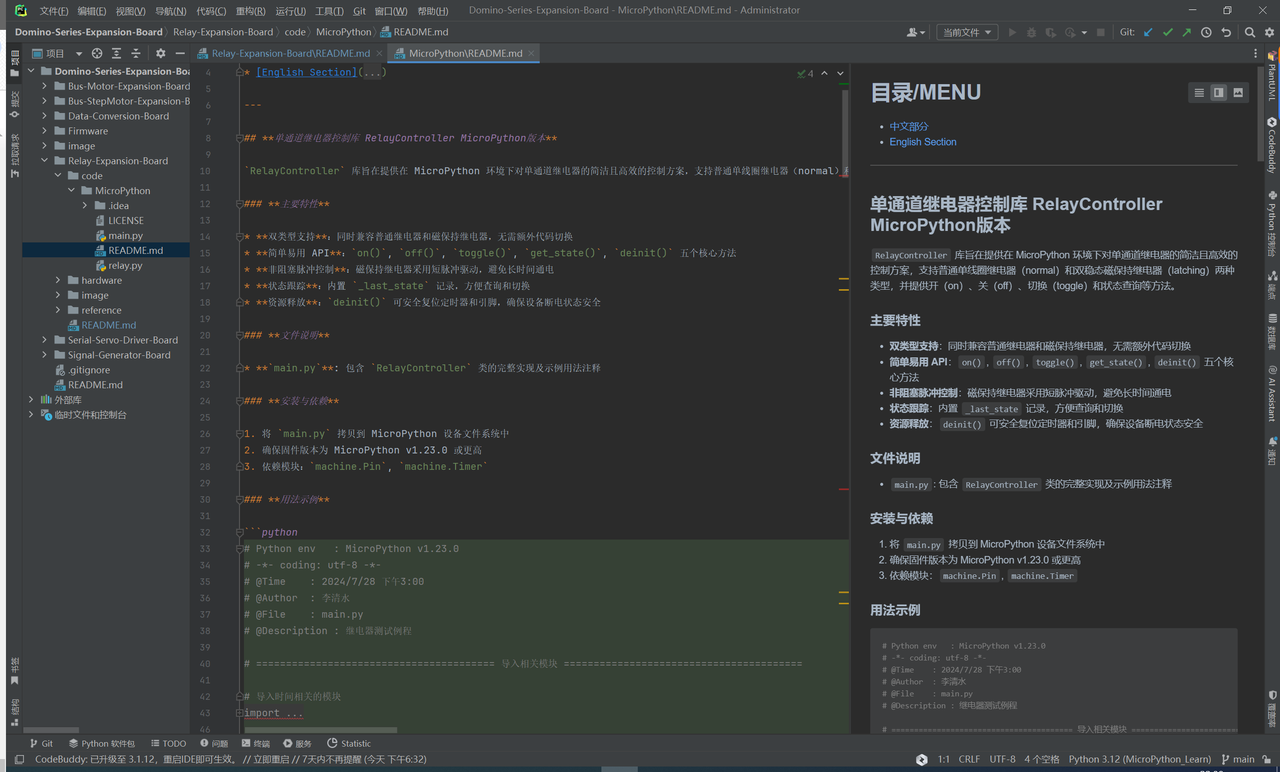
Task: Open AI Assistant side tool window
Action: point(1272,393)
